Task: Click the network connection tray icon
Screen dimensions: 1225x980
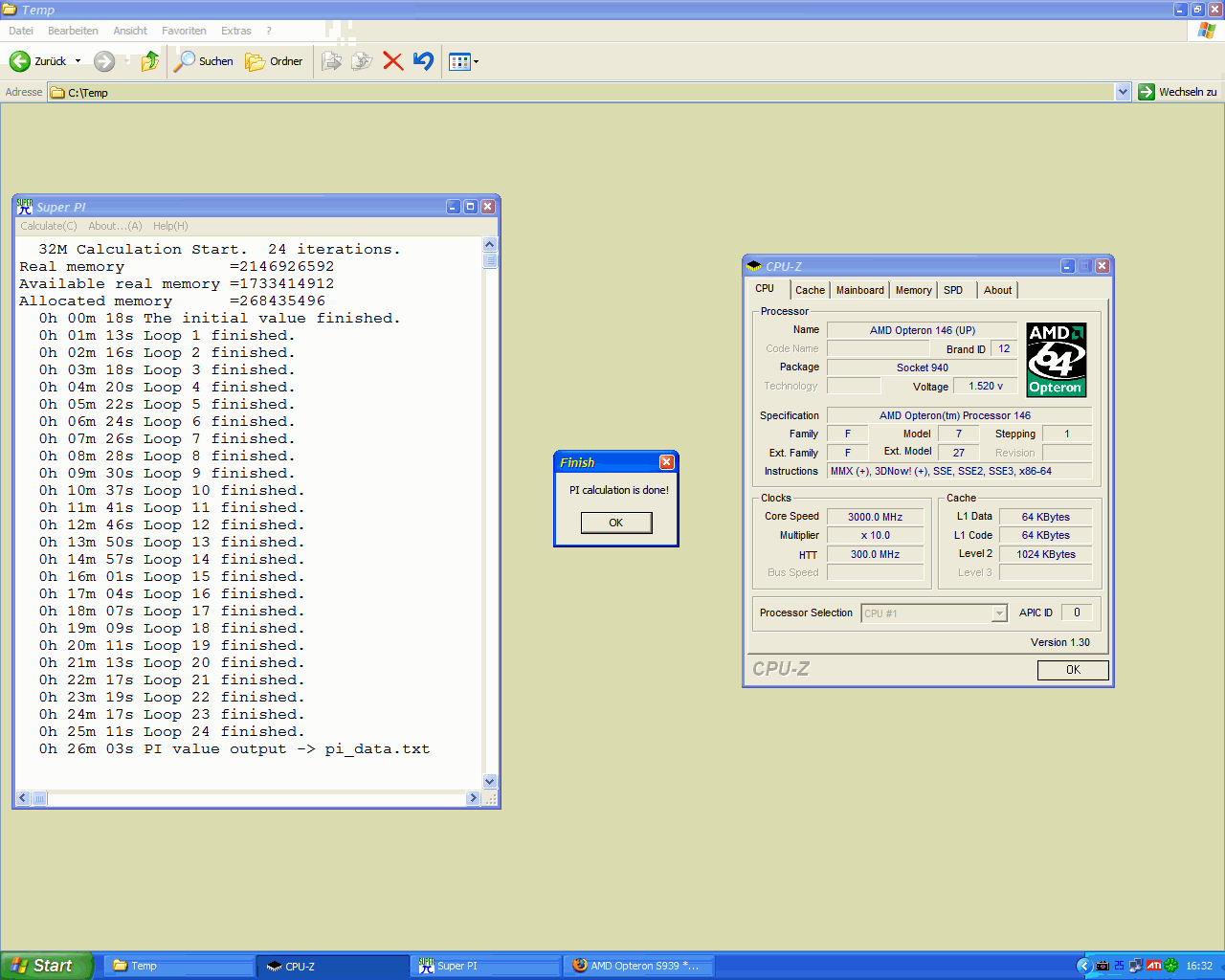Action: [x=1135, y=966]
